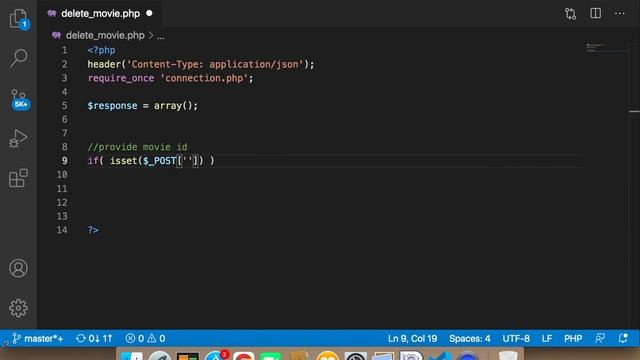Image resolution: width=640 pixels, height=360 pixels.
Task: Select the delete_movie.php editor tab
Action: pos(100,13)
